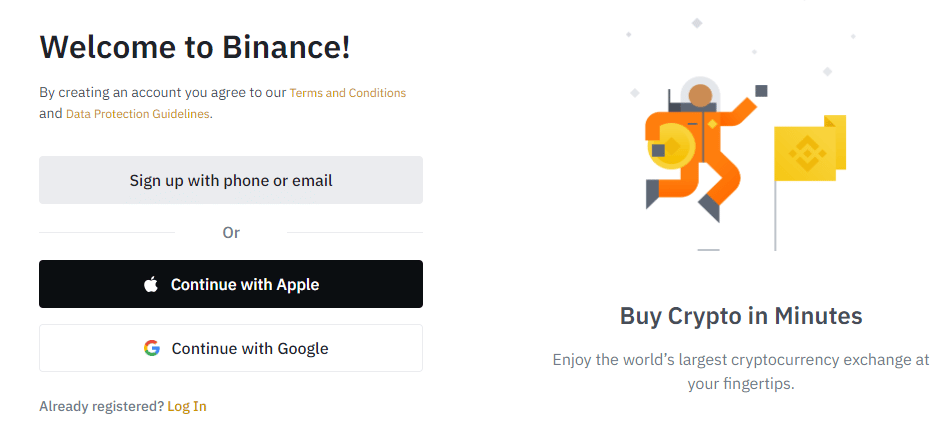Click the gold coin held by astronaut
The image size is (941, 424).
[x=671, y=147]
